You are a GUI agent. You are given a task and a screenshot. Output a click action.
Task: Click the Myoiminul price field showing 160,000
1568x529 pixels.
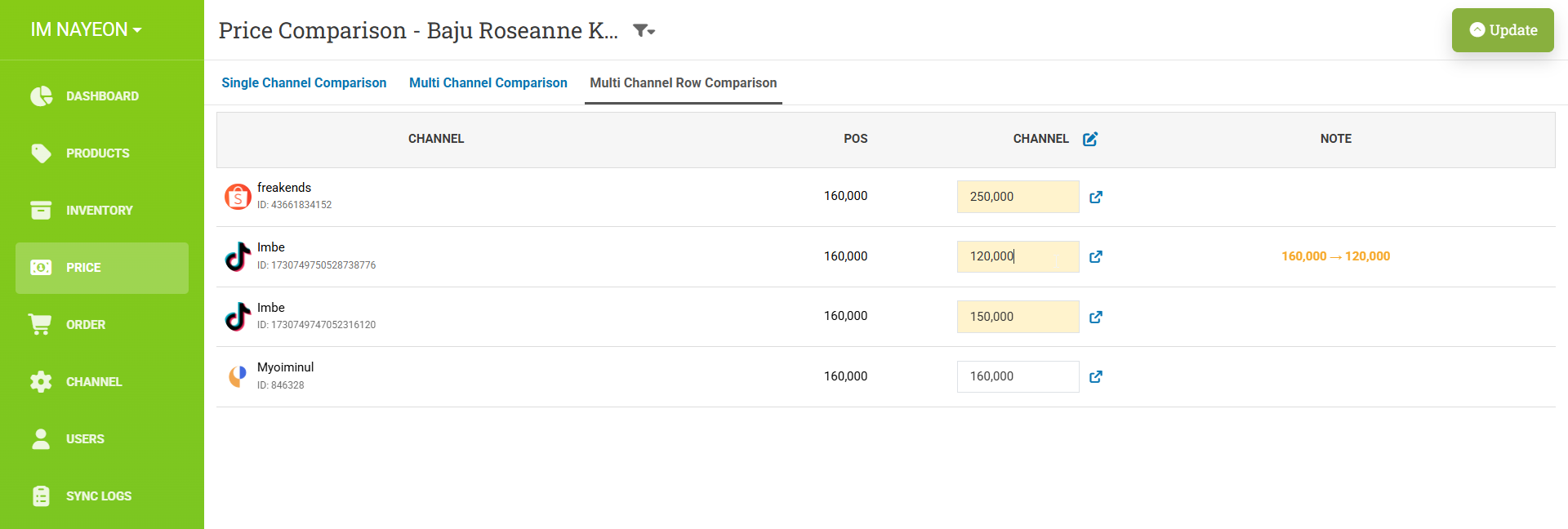[x=1018, y=376]
